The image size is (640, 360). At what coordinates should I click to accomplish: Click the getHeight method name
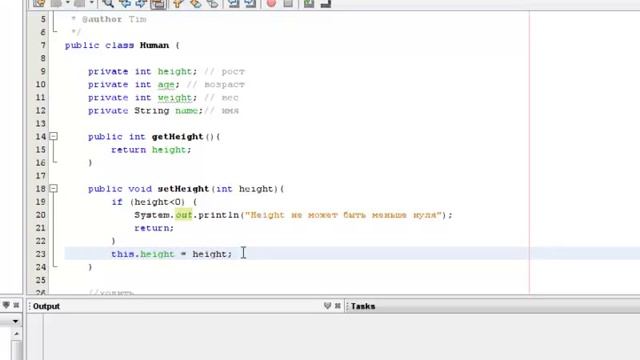(x=178, y=137)
